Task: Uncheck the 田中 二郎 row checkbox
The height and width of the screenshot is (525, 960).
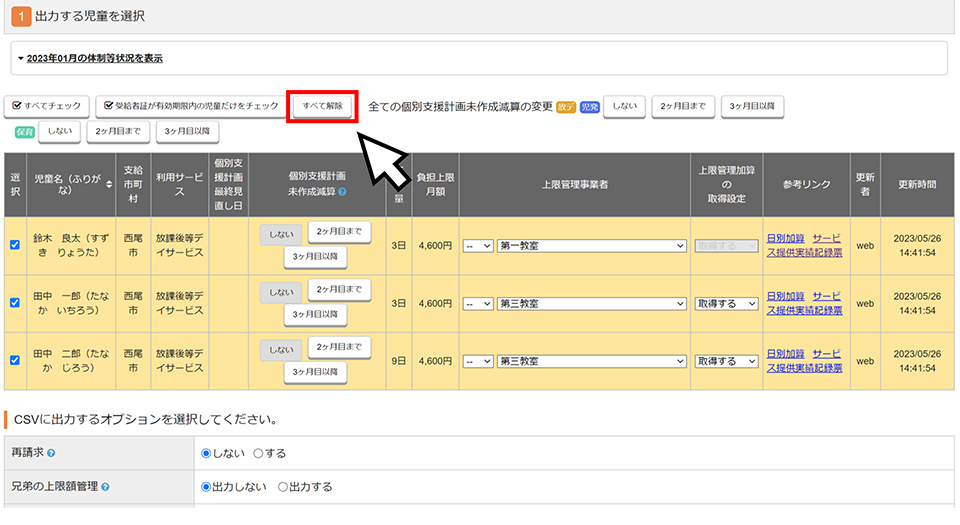Action: [15, 360]
